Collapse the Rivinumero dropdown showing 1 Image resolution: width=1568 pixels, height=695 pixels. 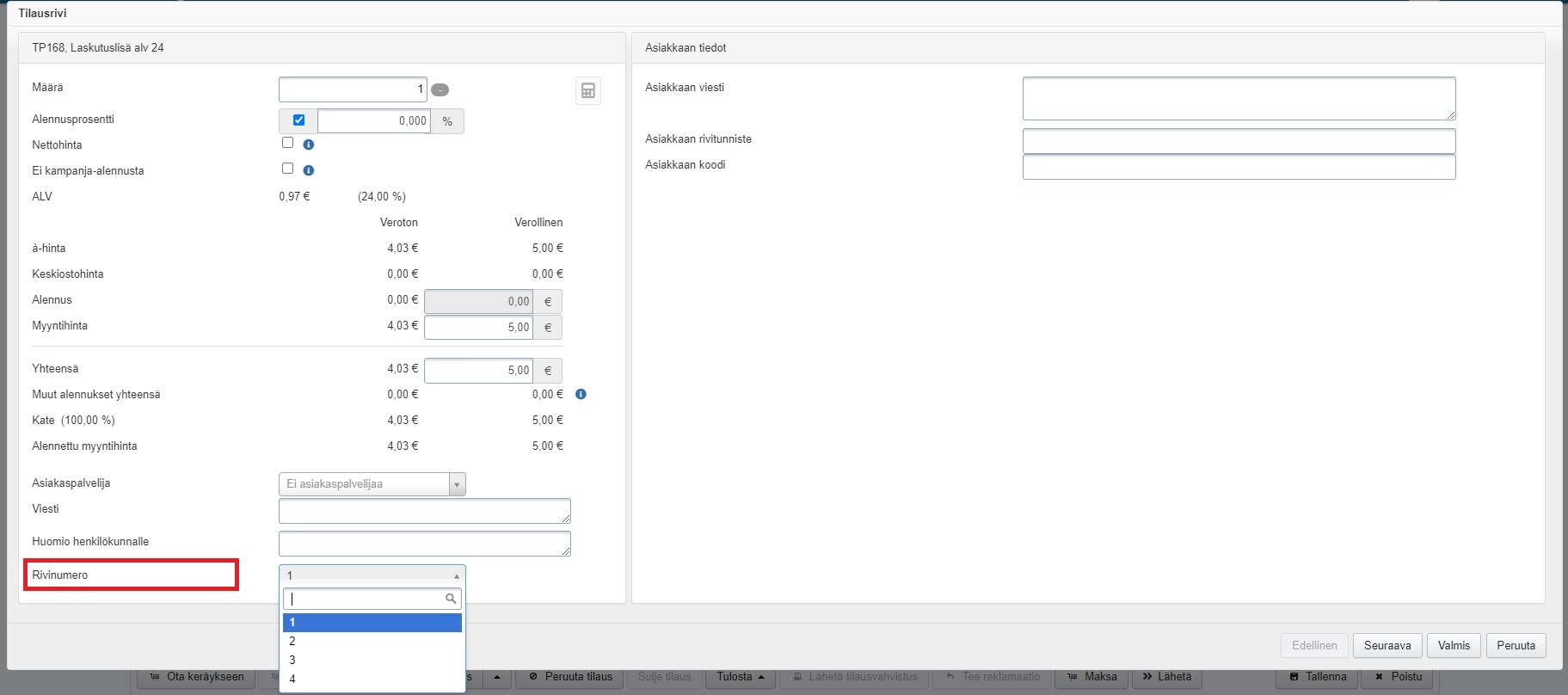[372, 575]
